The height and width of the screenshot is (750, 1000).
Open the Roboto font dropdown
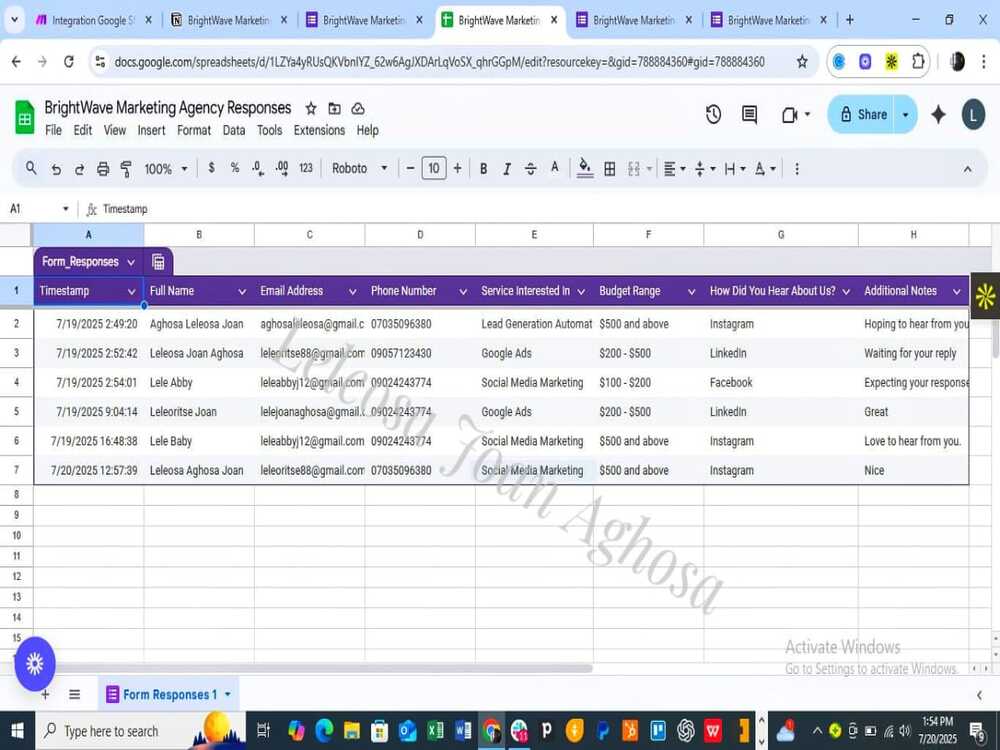pyautogui.click(x=360, y=168)
